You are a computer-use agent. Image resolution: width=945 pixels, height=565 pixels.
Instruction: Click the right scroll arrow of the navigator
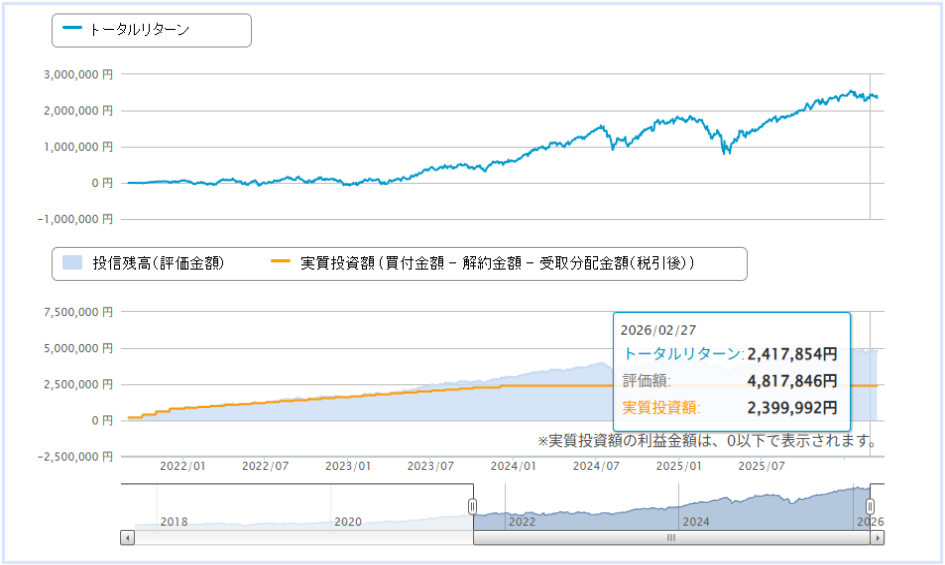coord(877,538)
